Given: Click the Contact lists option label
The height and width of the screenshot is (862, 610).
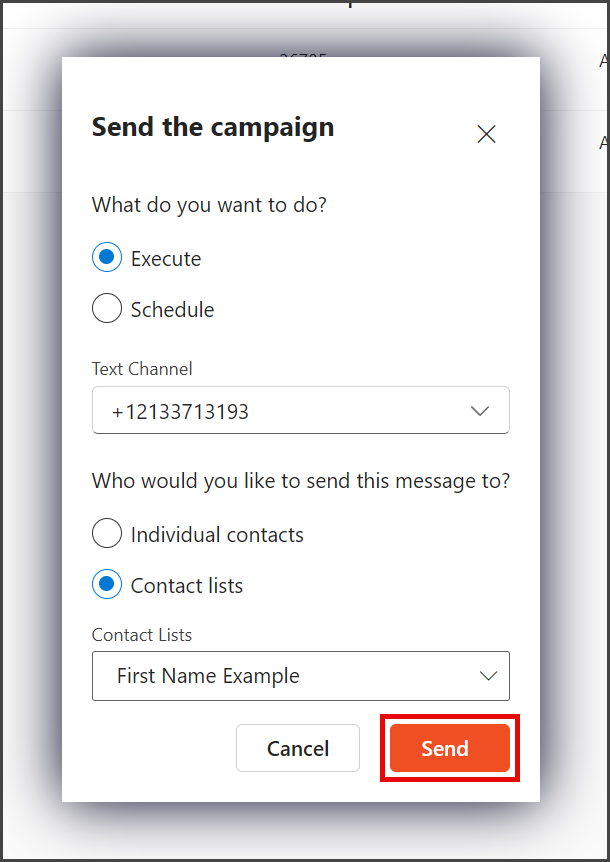Looking at the screenshot, I should click(187, 585).
